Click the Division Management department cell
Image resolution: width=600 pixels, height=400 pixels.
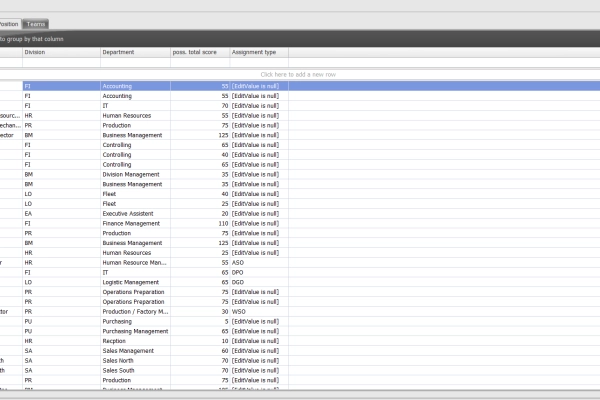click(x=135, y=175)
